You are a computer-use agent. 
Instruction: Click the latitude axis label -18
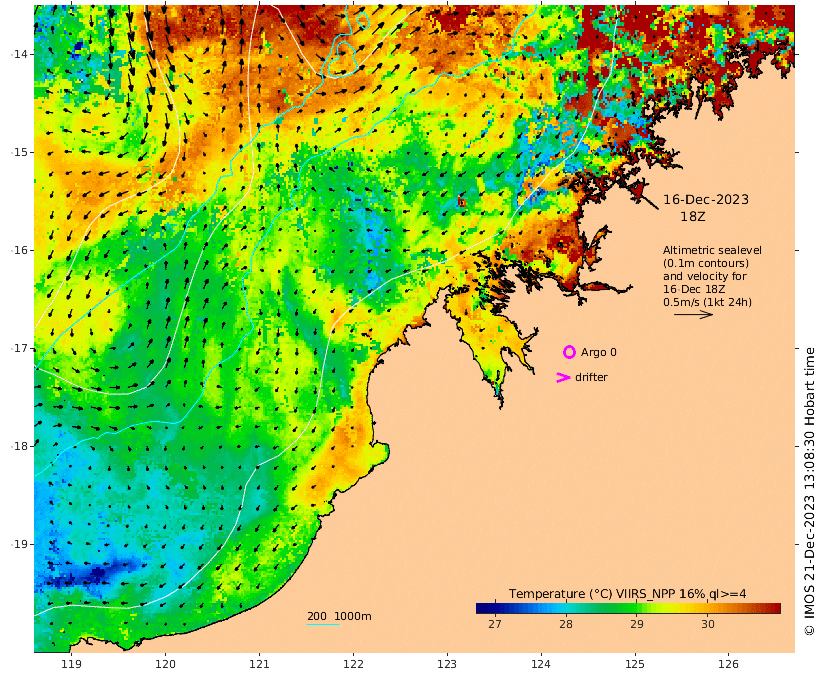click(20, 446)
